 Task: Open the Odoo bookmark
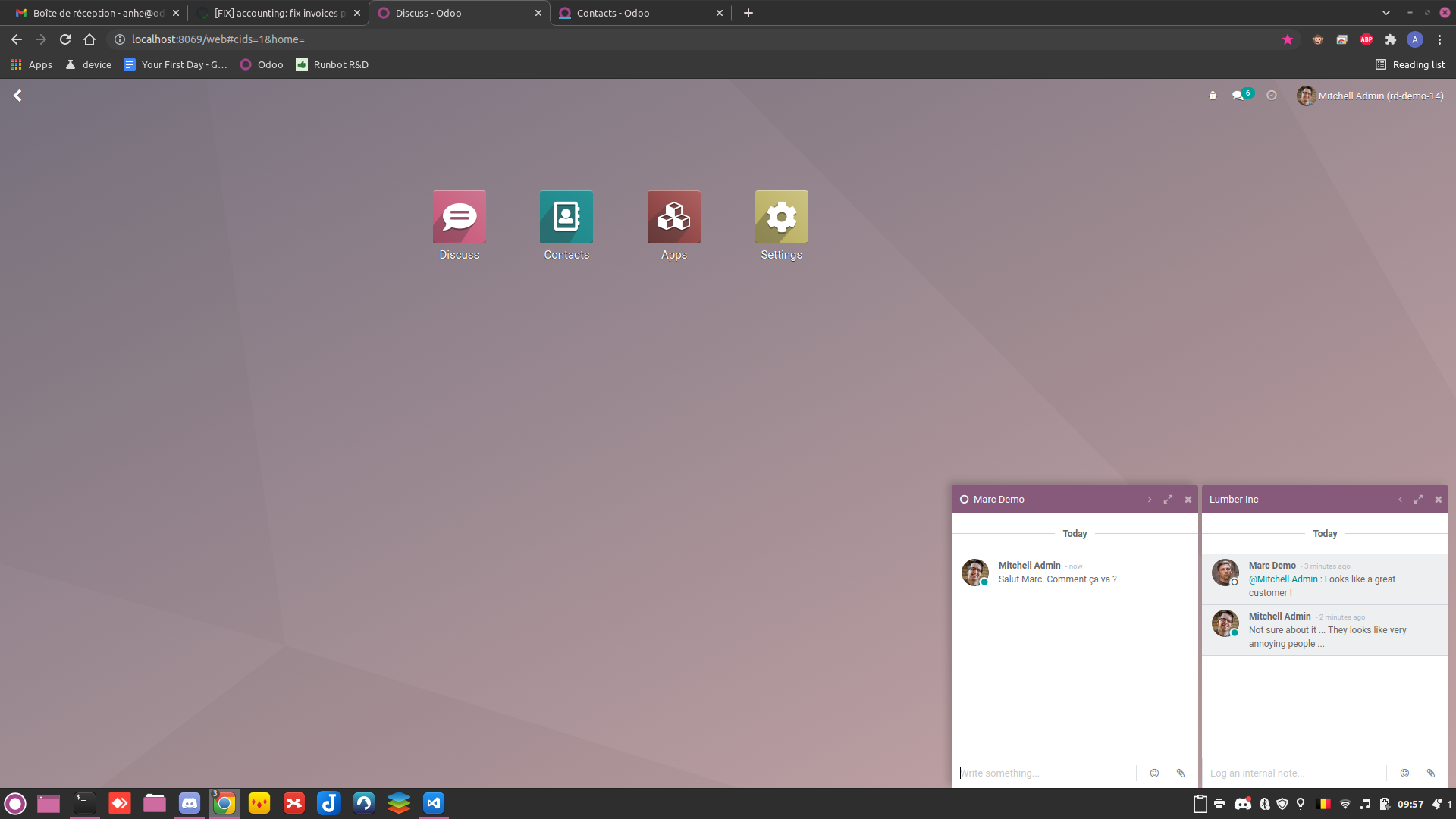point(262,64)
